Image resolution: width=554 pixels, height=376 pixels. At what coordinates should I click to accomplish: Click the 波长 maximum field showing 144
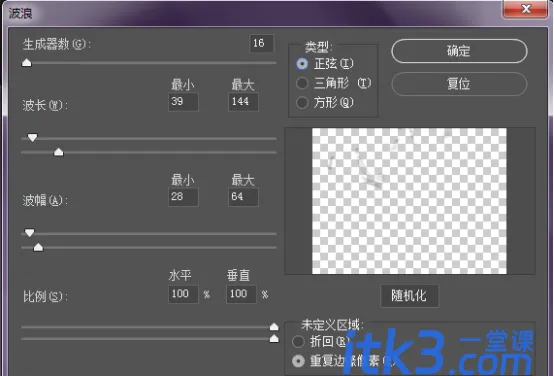coord(243,102)
